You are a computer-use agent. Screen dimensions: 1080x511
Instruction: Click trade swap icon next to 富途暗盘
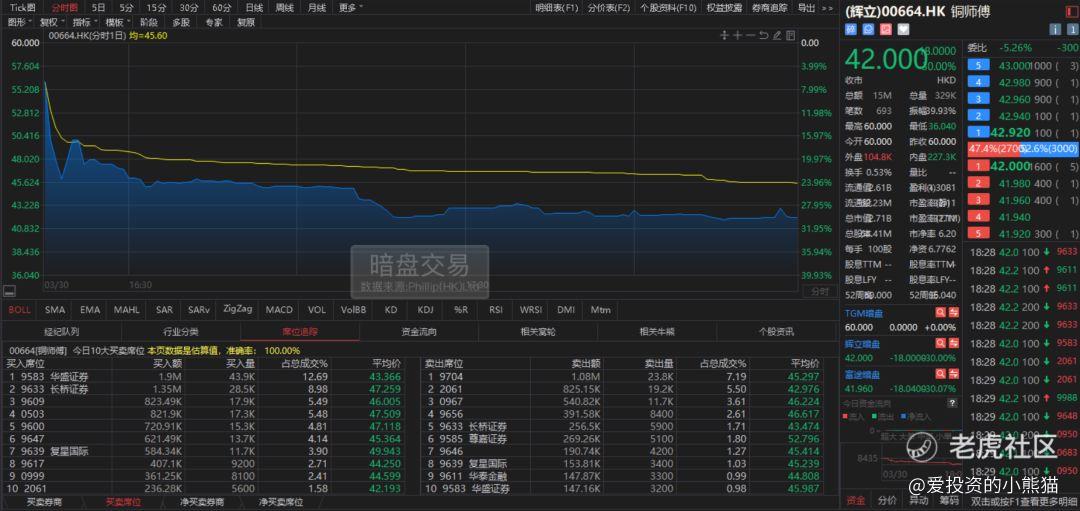[953, 374]
